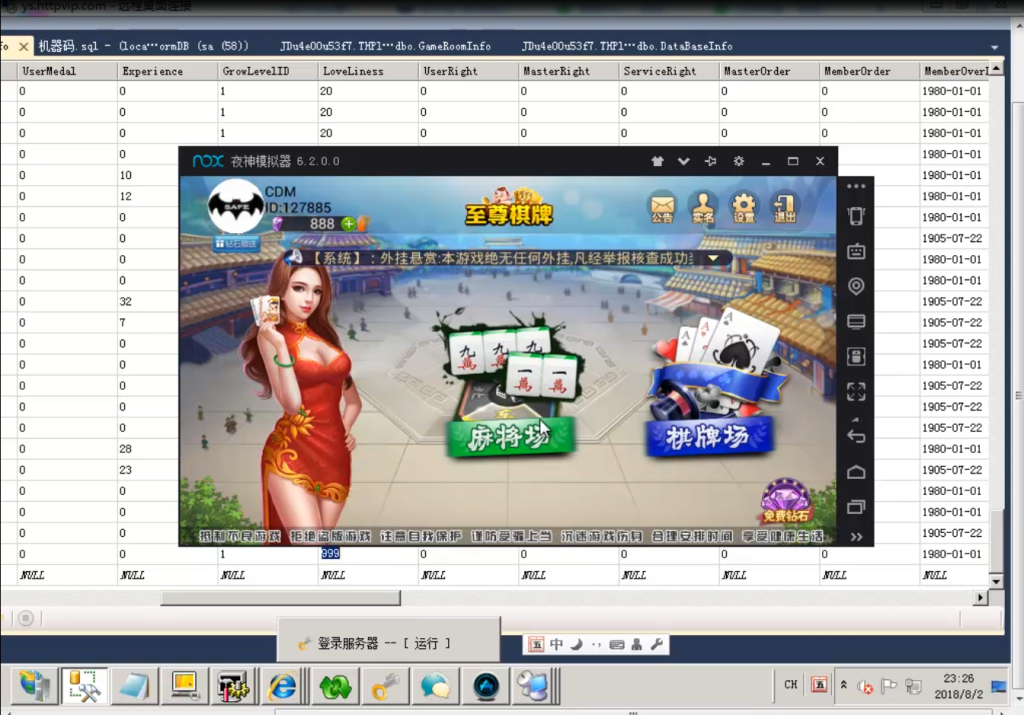
Task: Open Nox skin theme shirt icon
Action: pyautogui.click(x=658, y=161)
